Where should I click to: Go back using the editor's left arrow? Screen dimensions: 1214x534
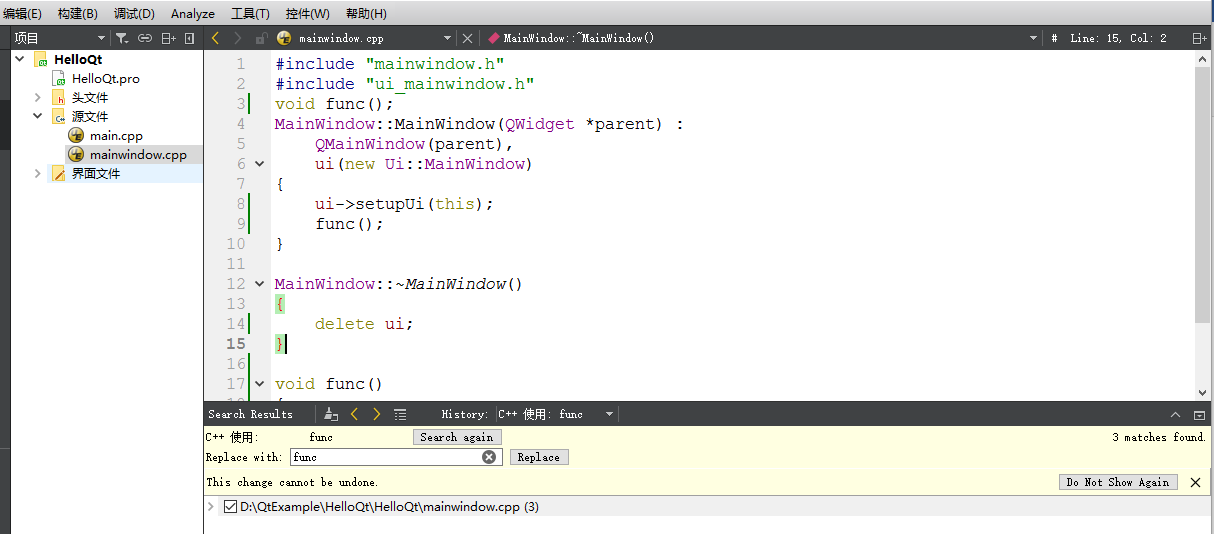[215, 38]
